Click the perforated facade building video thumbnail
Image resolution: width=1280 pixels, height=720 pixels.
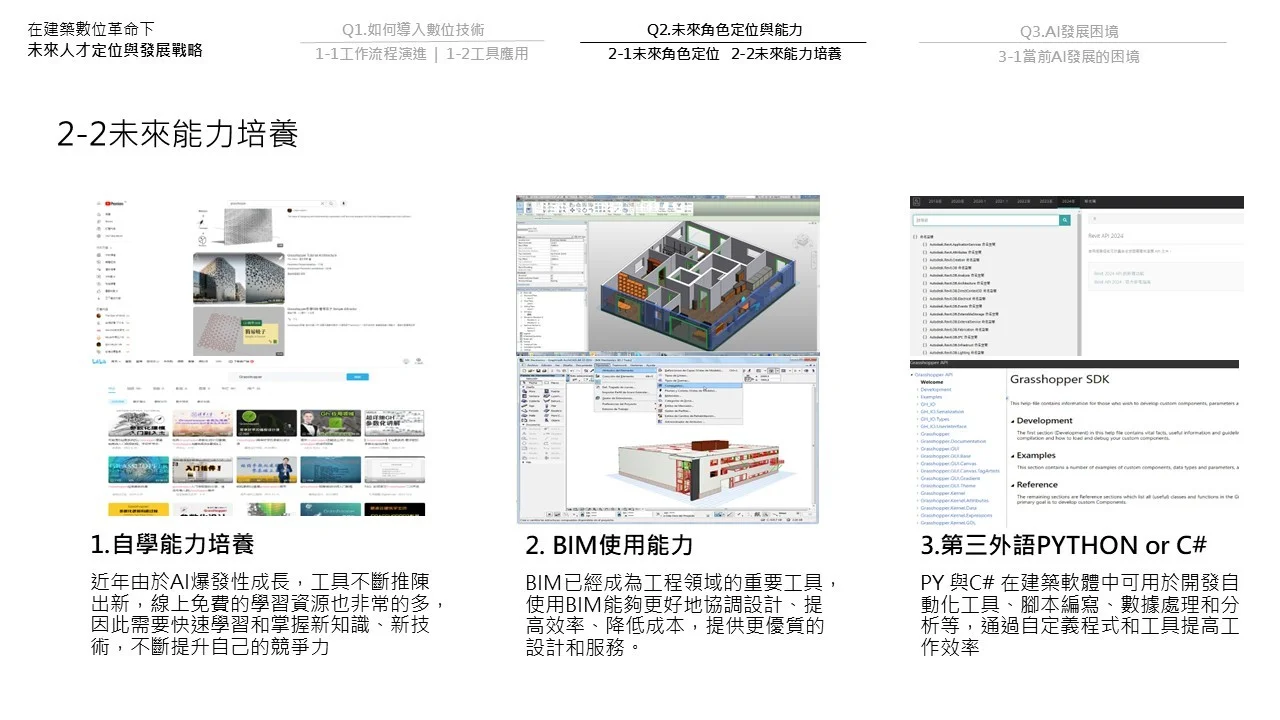236,277
